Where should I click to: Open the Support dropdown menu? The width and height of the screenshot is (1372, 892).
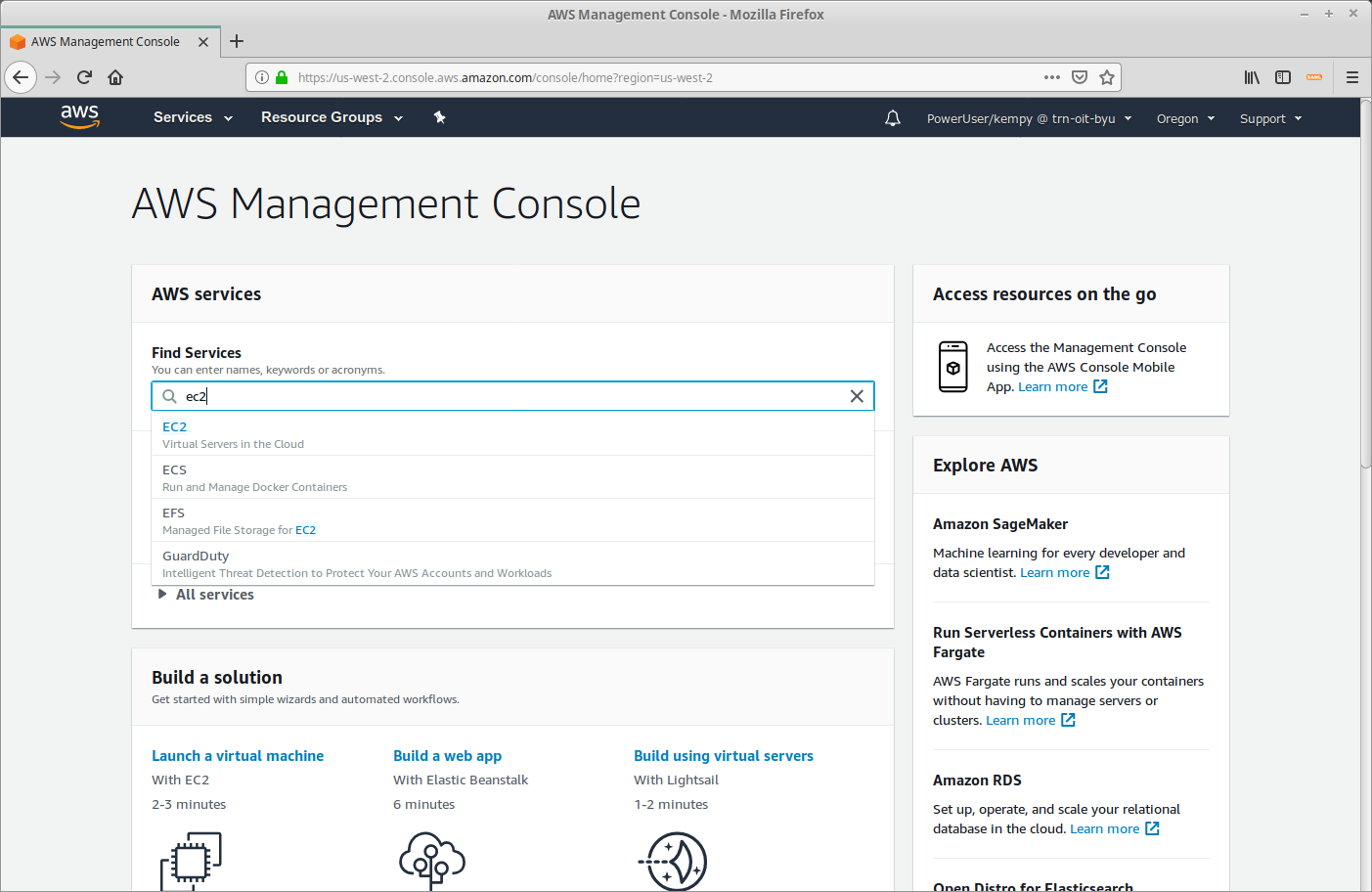click(1271, 118)
